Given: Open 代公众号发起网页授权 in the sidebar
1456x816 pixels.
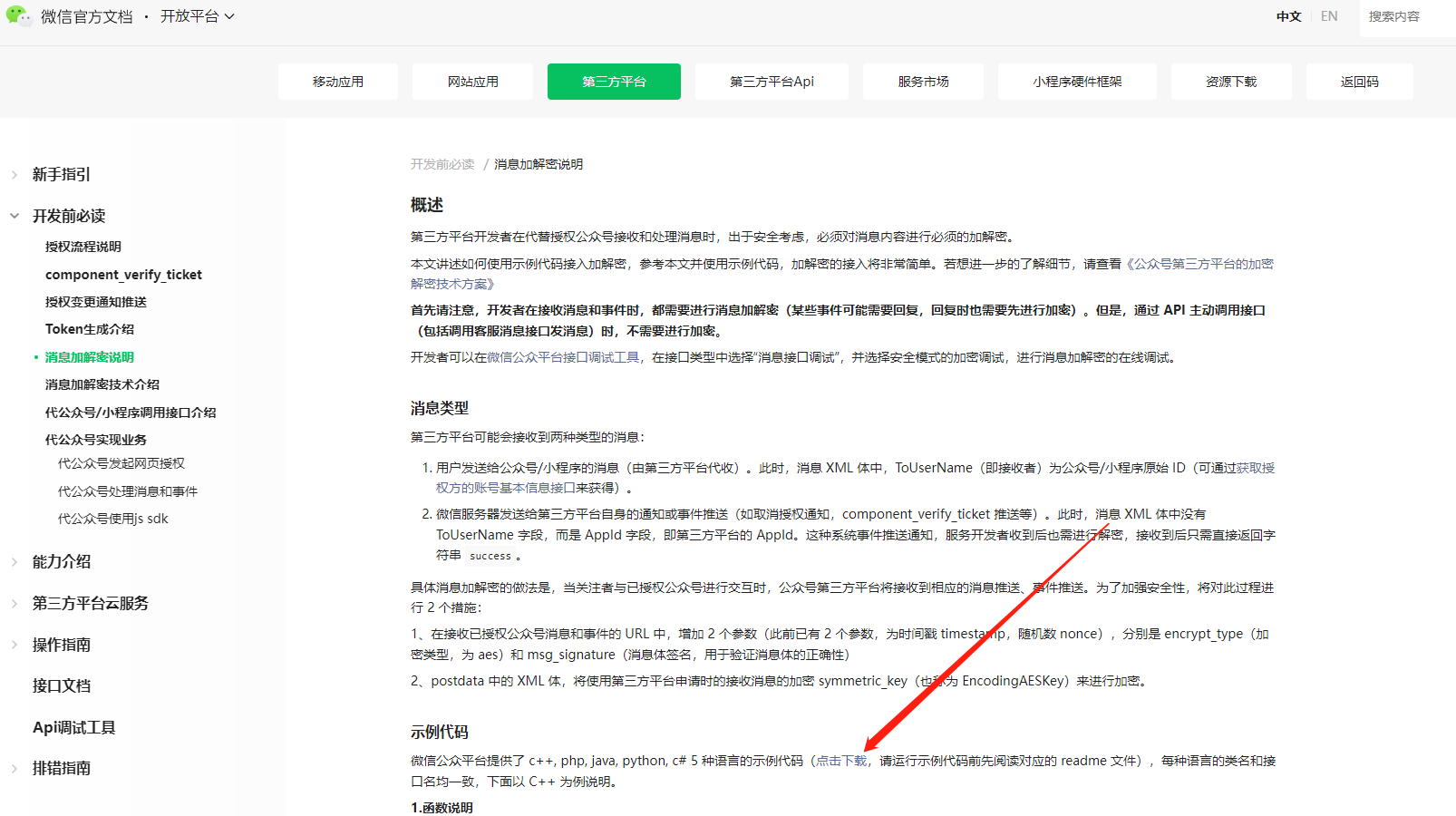Looking at the screenshot, I should [121, 463].
